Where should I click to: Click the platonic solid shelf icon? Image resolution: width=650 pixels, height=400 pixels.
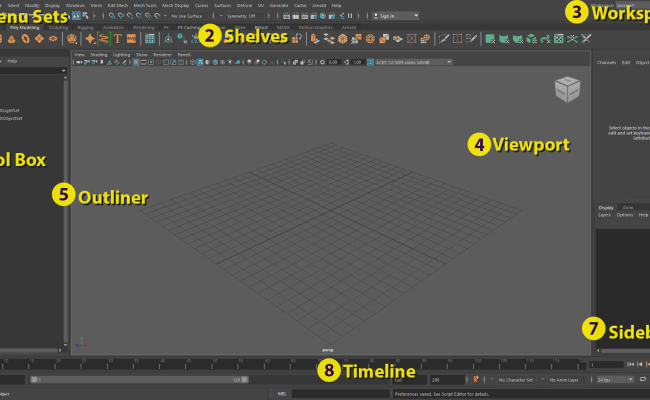pyautogui.click(x=72, y=39)
